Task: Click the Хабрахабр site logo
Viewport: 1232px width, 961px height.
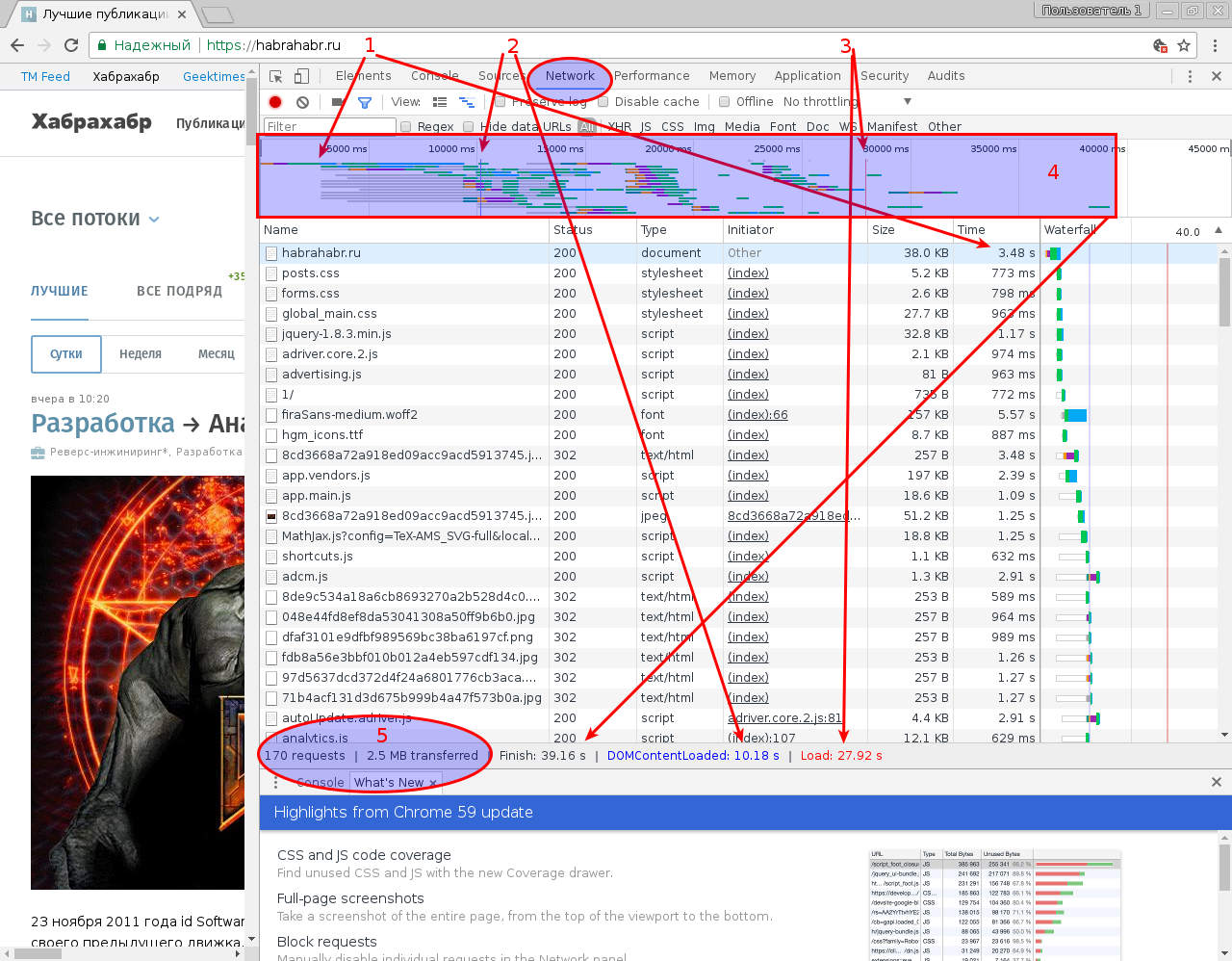Action: click(x=91, y=122)
